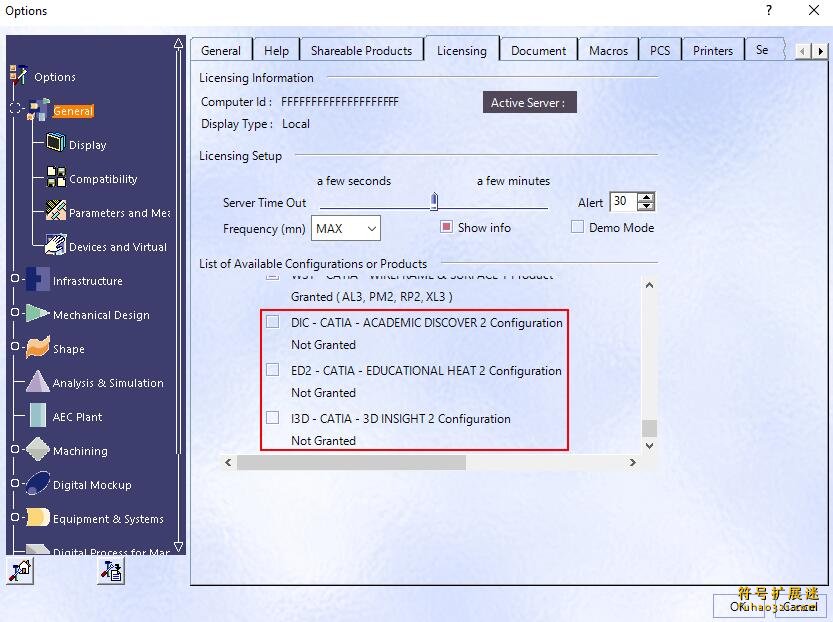The height and width of the screenshot is (622, 833).
Task: Open the Parameters and Measure icon
Action: 56,211
